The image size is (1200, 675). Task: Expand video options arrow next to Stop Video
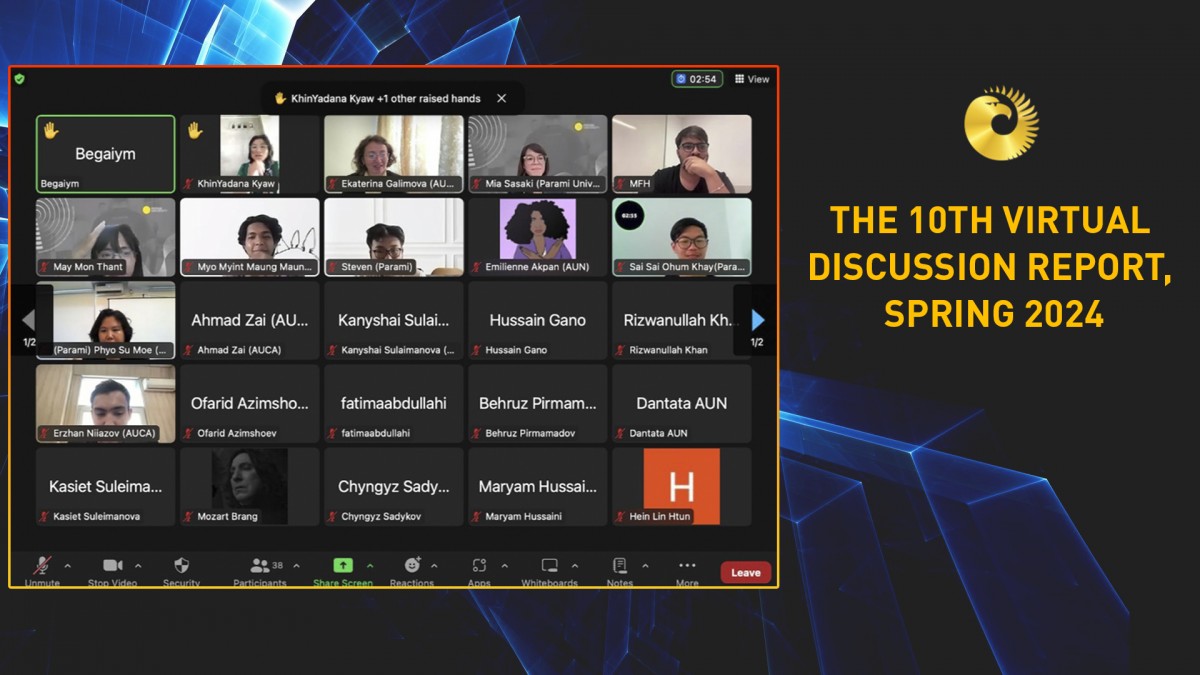click(138, 566)
